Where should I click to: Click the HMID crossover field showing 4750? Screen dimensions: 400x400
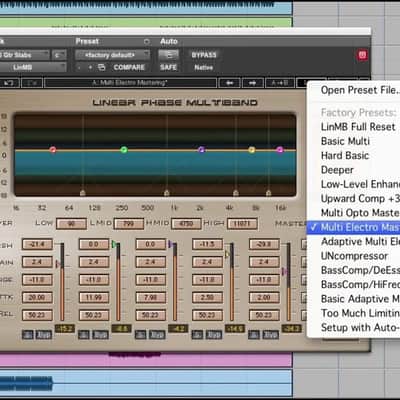(x=186, y=224)
